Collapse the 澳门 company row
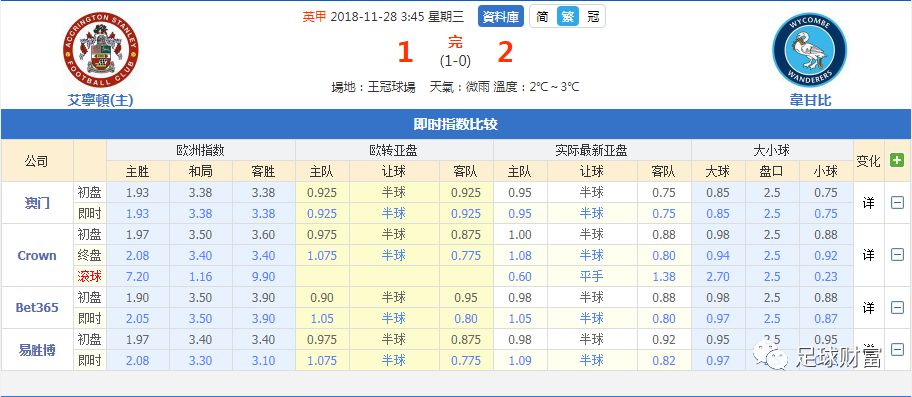Image resolution: width=912 pixels, height=397 pixels. tap(897, 203)
